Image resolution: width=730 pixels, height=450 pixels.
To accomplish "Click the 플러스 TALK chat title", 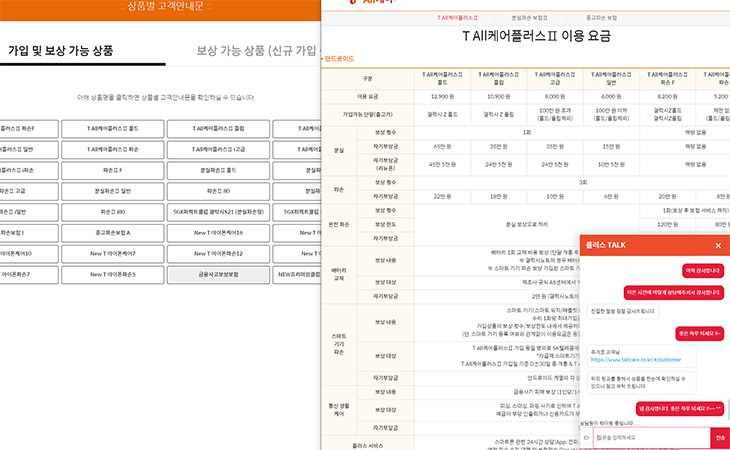I will click(x=605, y=245).
